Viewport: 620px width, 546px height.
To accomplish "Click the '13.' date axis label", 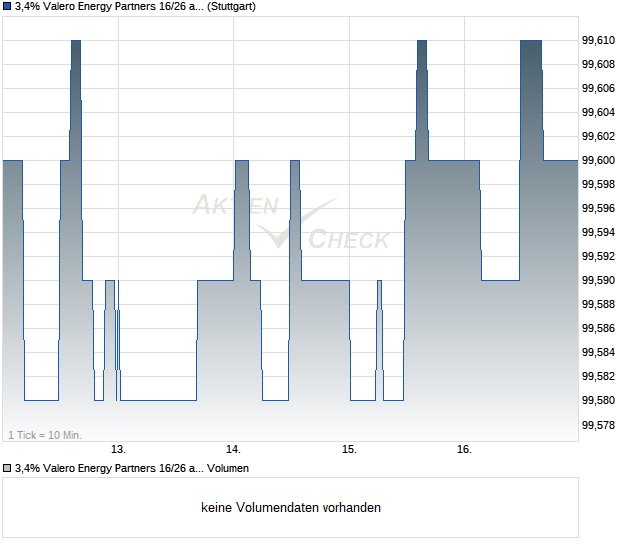I will [118, 449].
